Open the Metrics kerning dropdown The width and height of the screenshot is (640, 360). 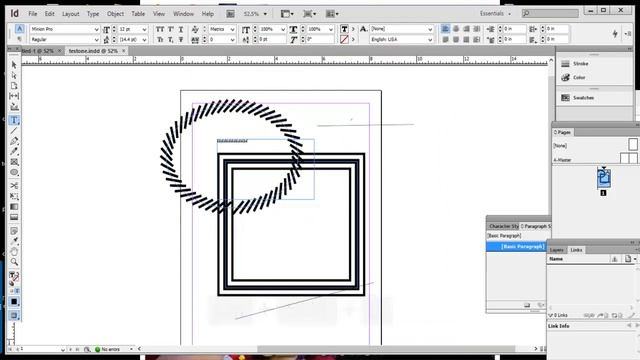[232, 29]
